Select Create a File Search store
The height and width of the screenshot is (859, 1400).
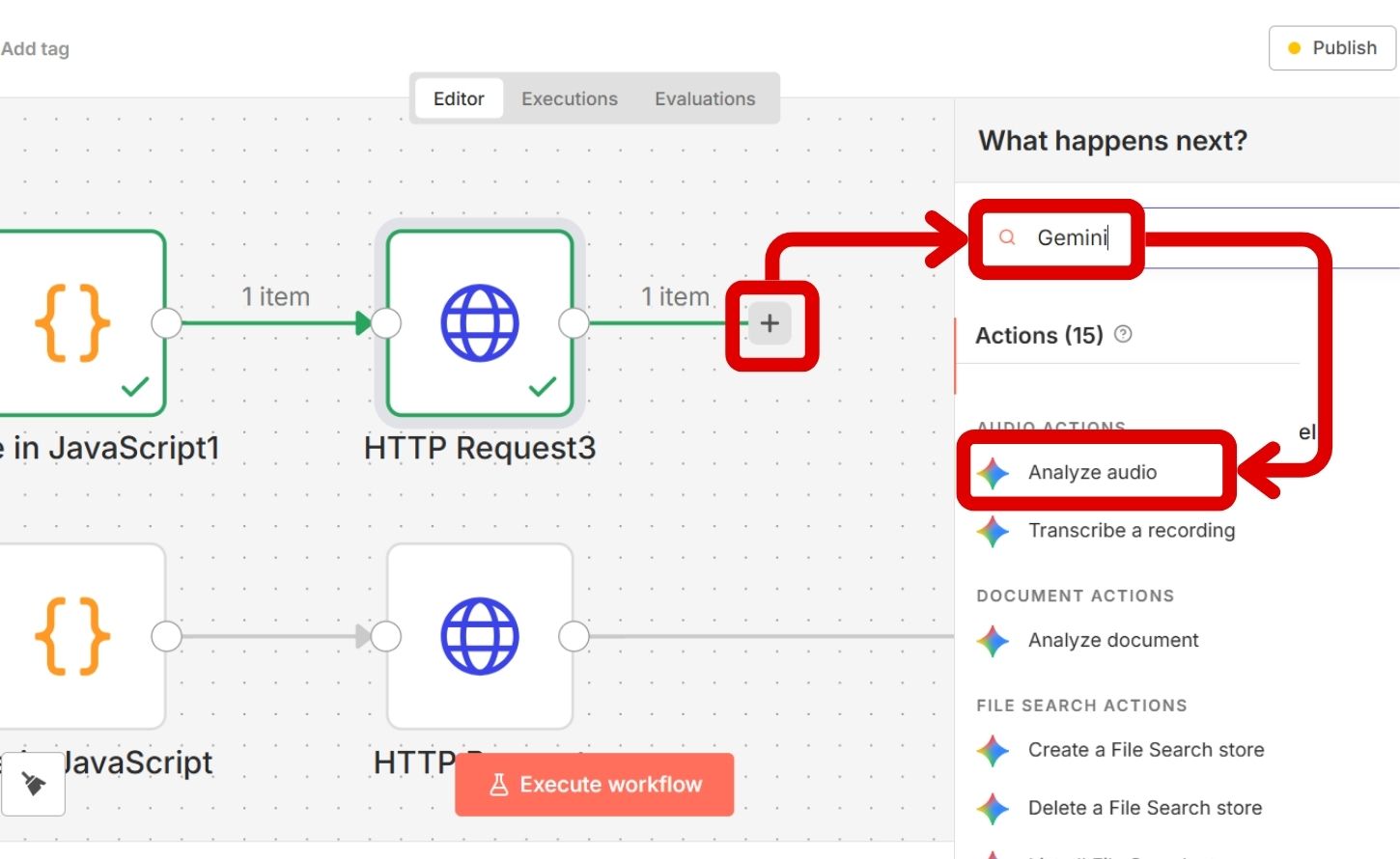(1145, 750)
